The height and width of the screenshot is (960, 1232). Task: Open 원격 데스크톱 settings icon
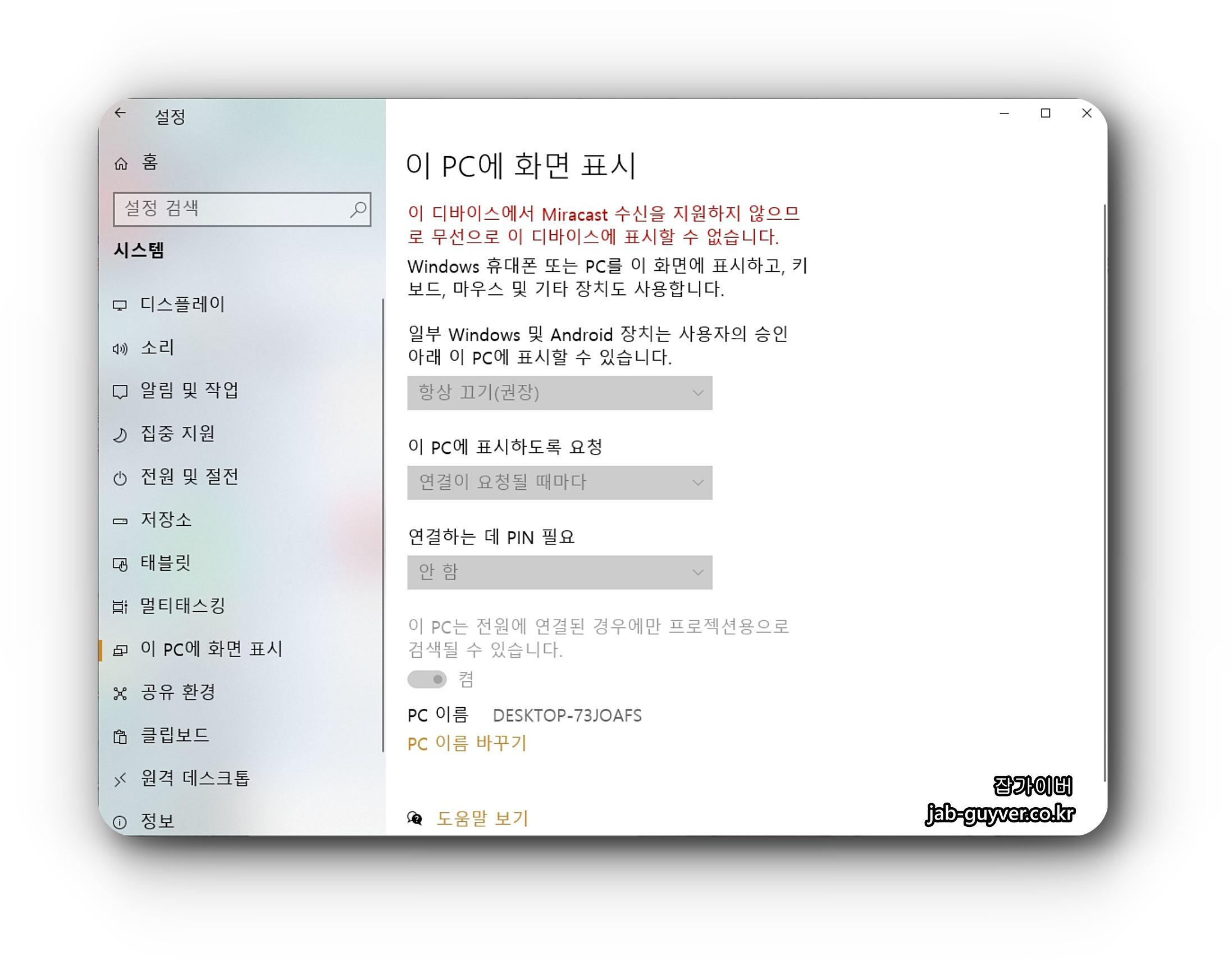pyautogui.click(x=121, y=779)
